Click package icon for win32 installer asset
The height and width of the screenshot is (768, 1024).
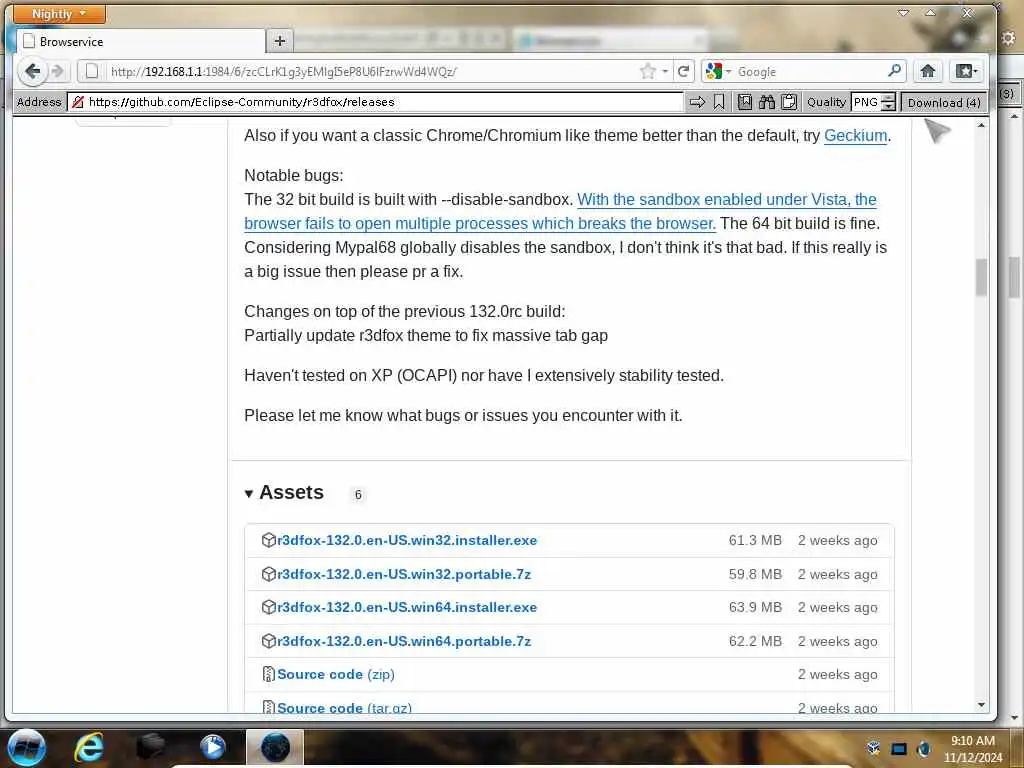(268, 540)
